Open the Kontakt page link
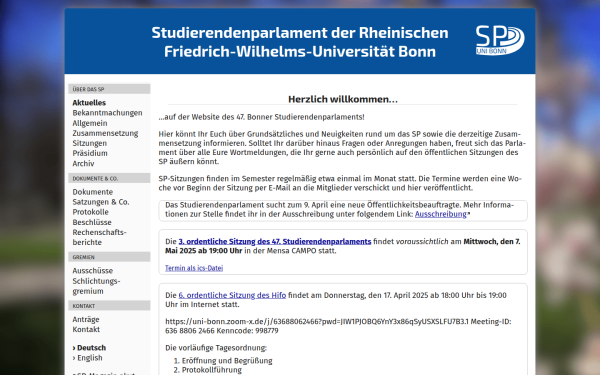Image resolution: width=600 pixels, height=375 pixels. coord(86,329)
